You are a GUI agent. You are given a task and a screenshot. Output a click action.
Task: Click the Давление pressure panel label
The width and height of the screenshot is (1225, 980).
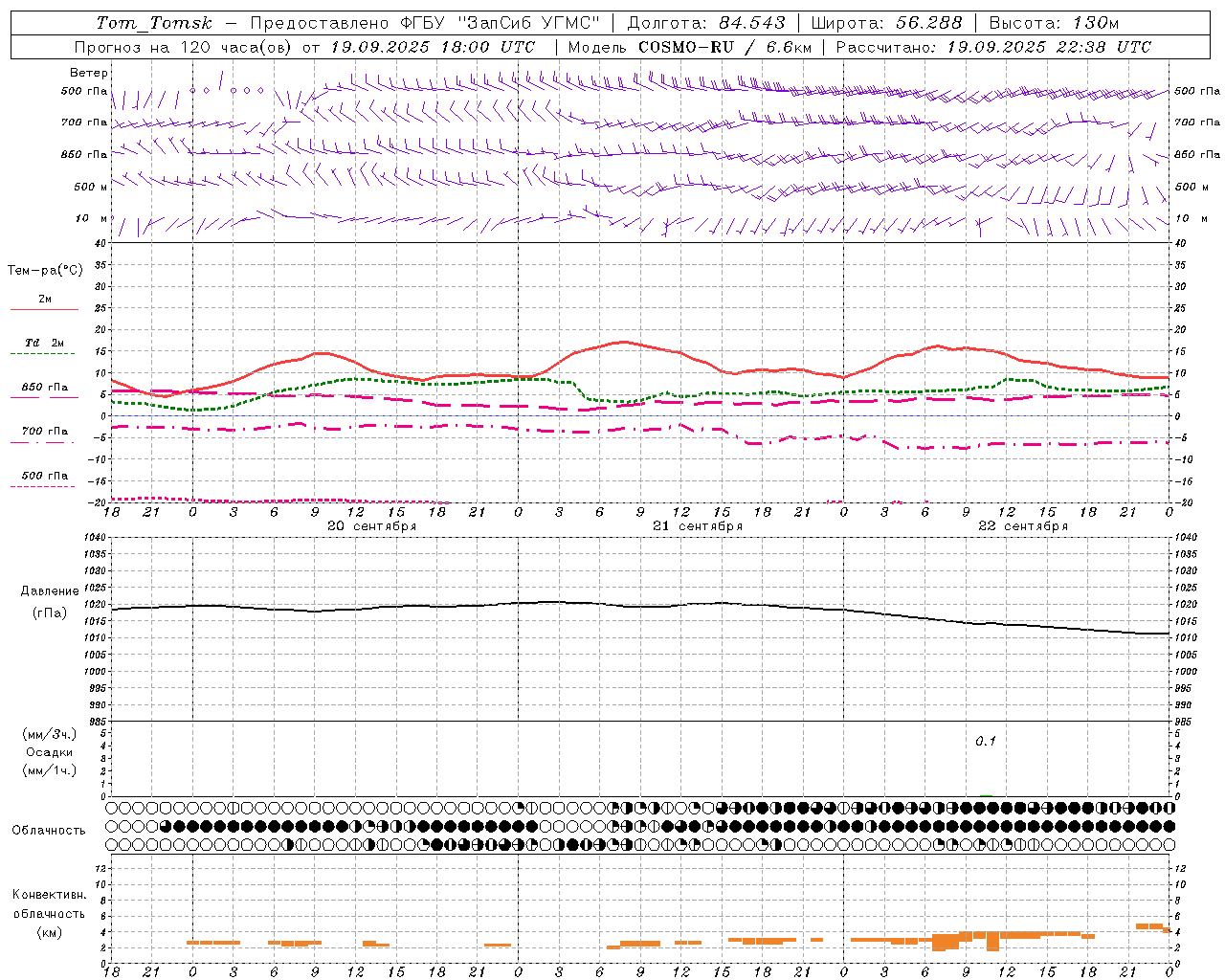click(x=50, y=591)
